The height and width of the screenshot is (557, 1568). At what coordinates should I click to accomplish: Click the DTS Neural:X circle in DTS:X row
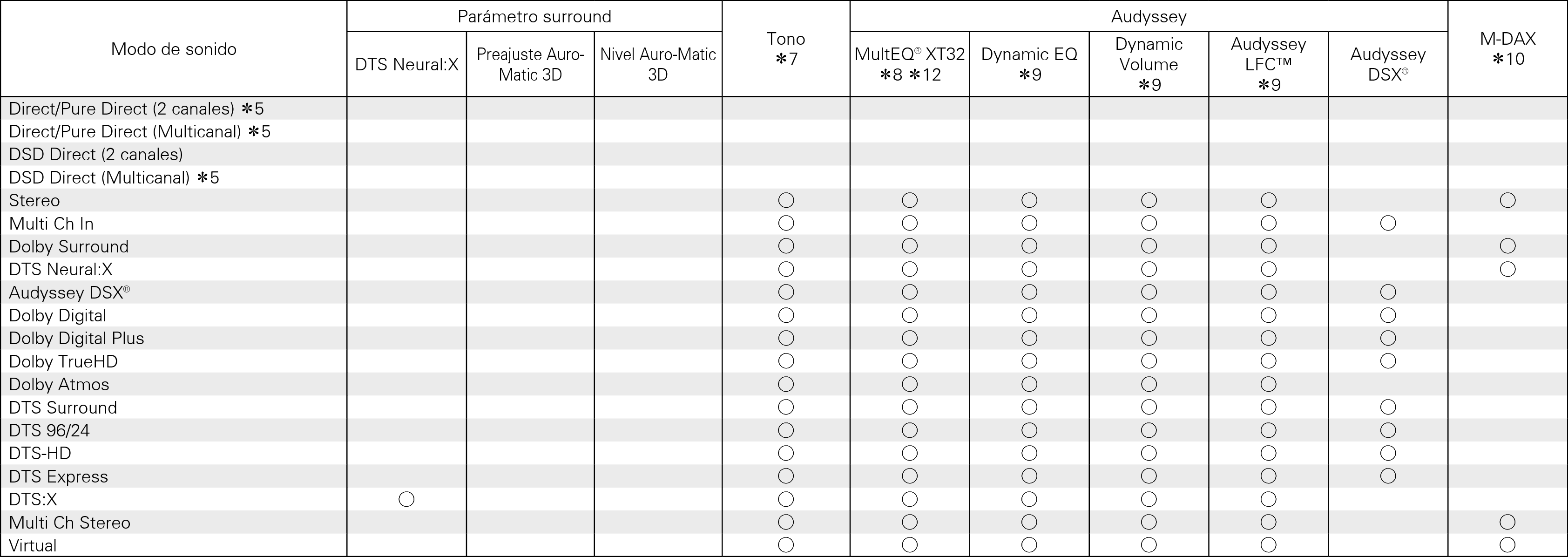point(406,499)
